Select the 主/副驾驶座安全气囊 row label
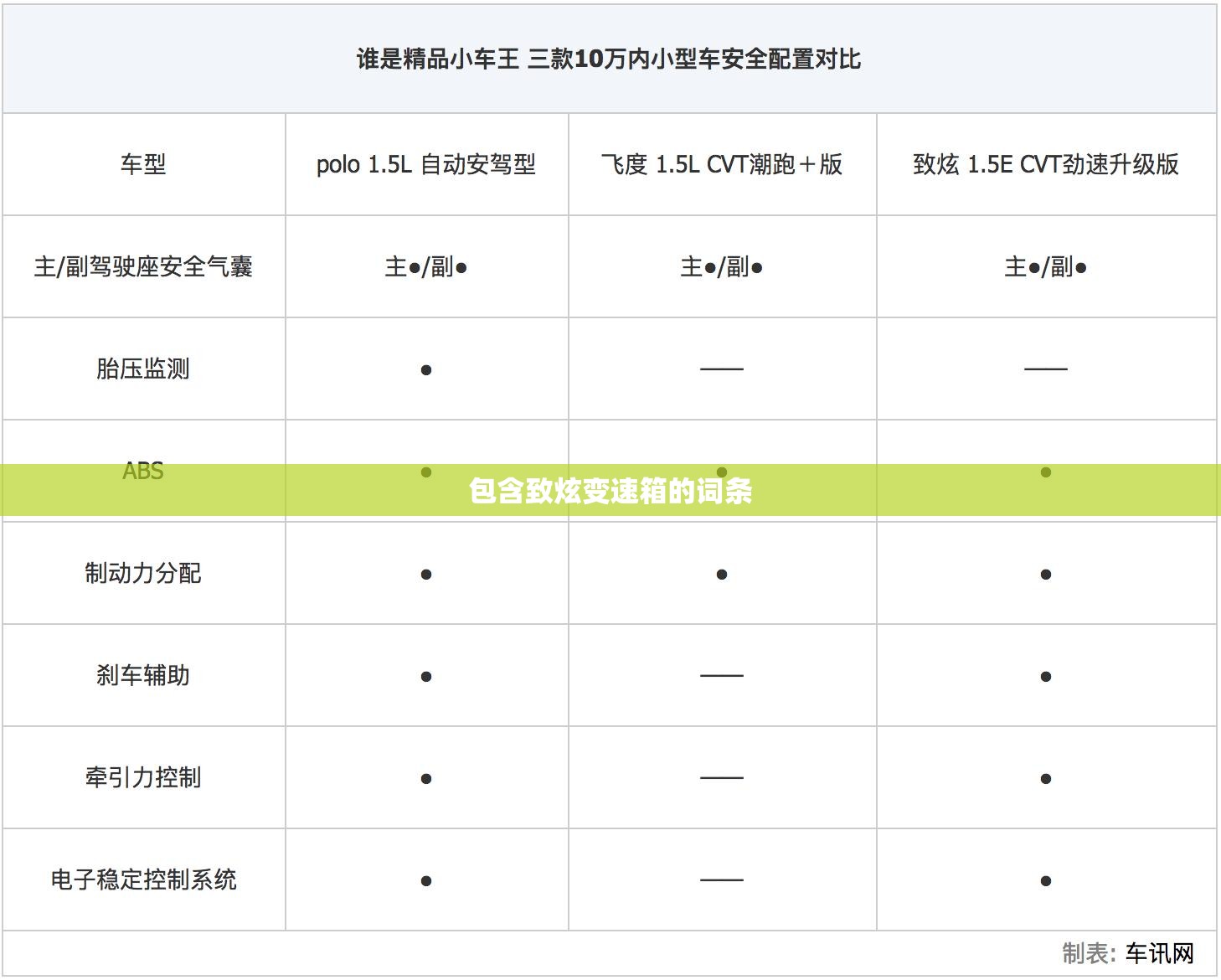 point(143,266)
